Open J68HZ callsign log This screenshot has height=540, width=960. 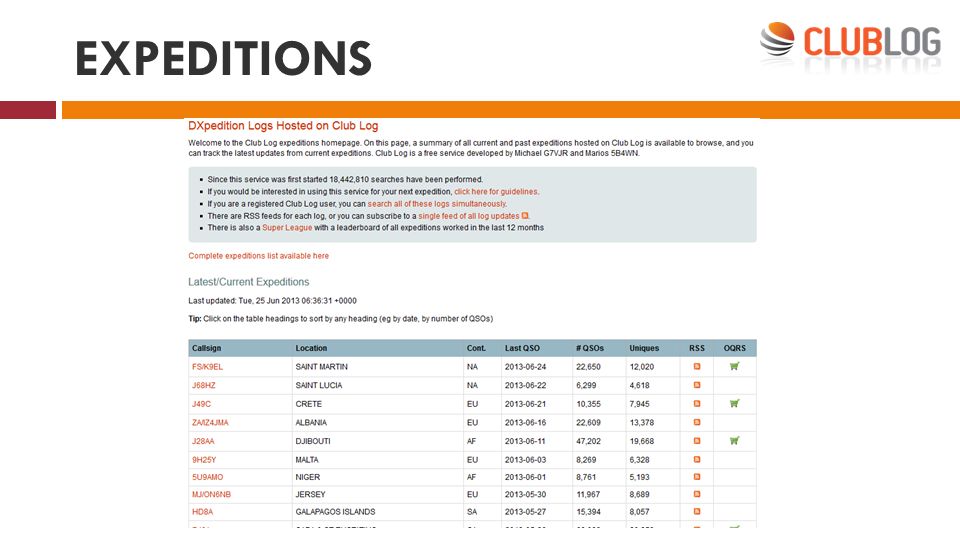(204, 385)
